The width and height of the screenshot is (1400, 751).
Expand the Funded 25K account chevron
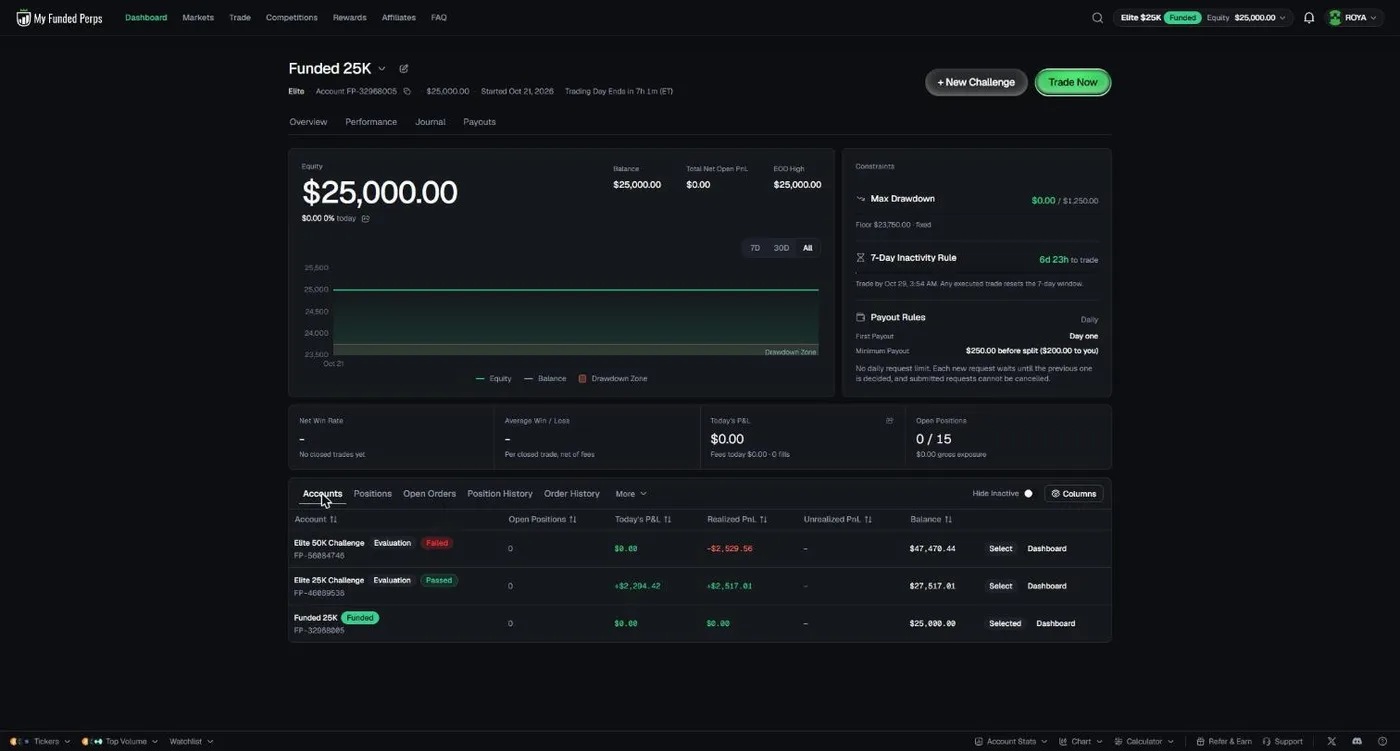coord(382,69)
